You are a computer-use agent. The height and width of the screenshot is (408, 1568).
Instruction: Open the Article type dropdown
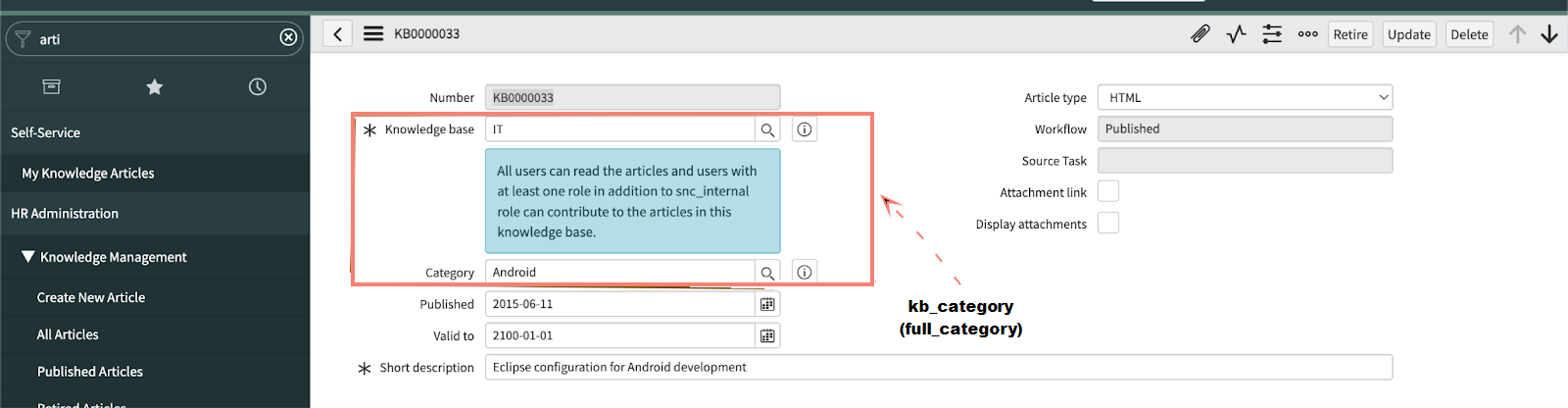1245,97
